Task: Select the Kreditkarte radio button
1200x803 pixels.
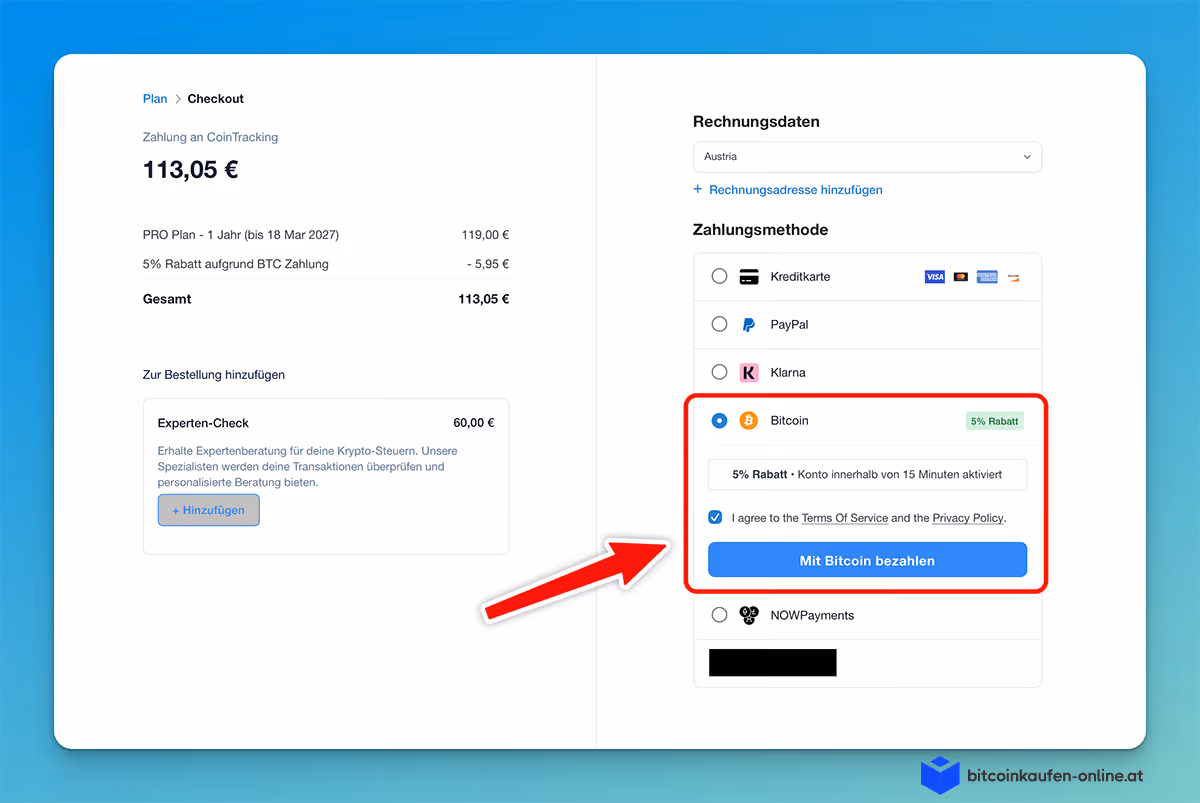Action: [719, 276]
